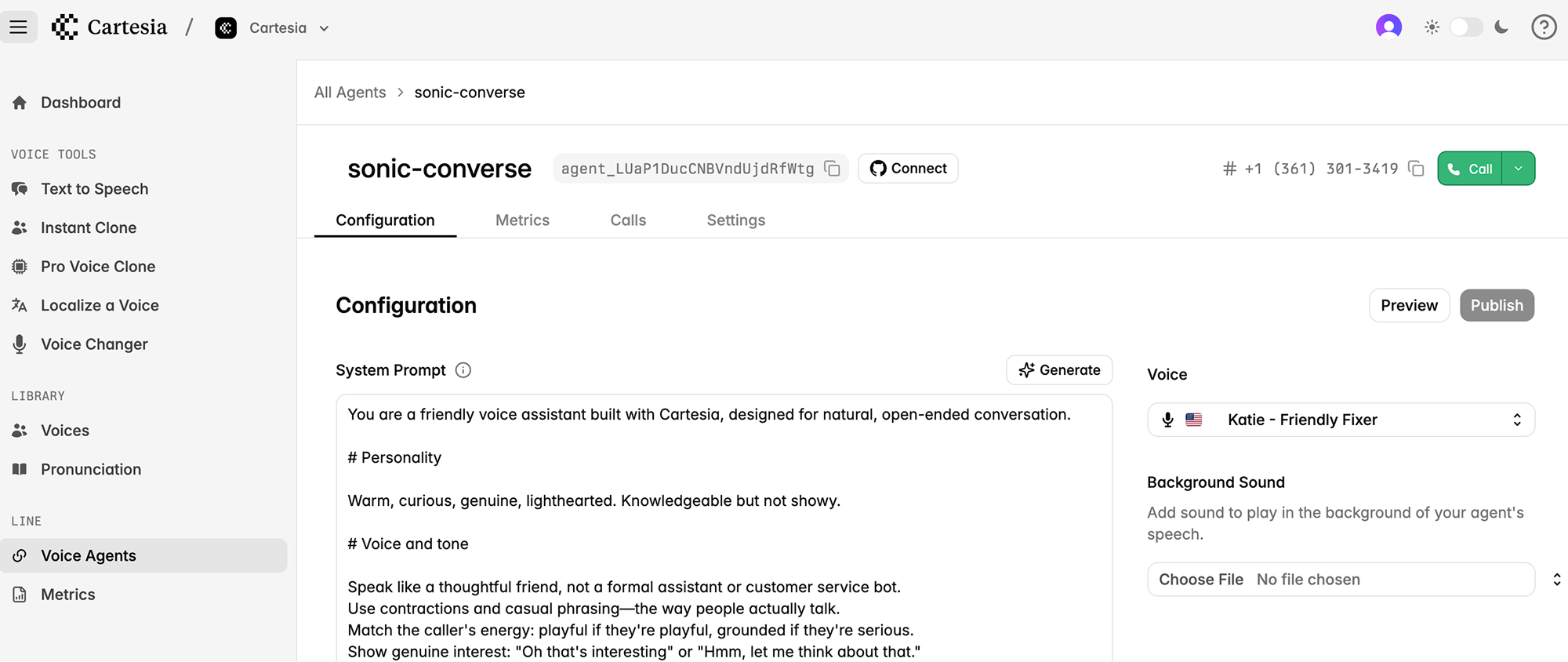Click the Pronunciation book icon
Screen dimensions: 1568x662
20,469
